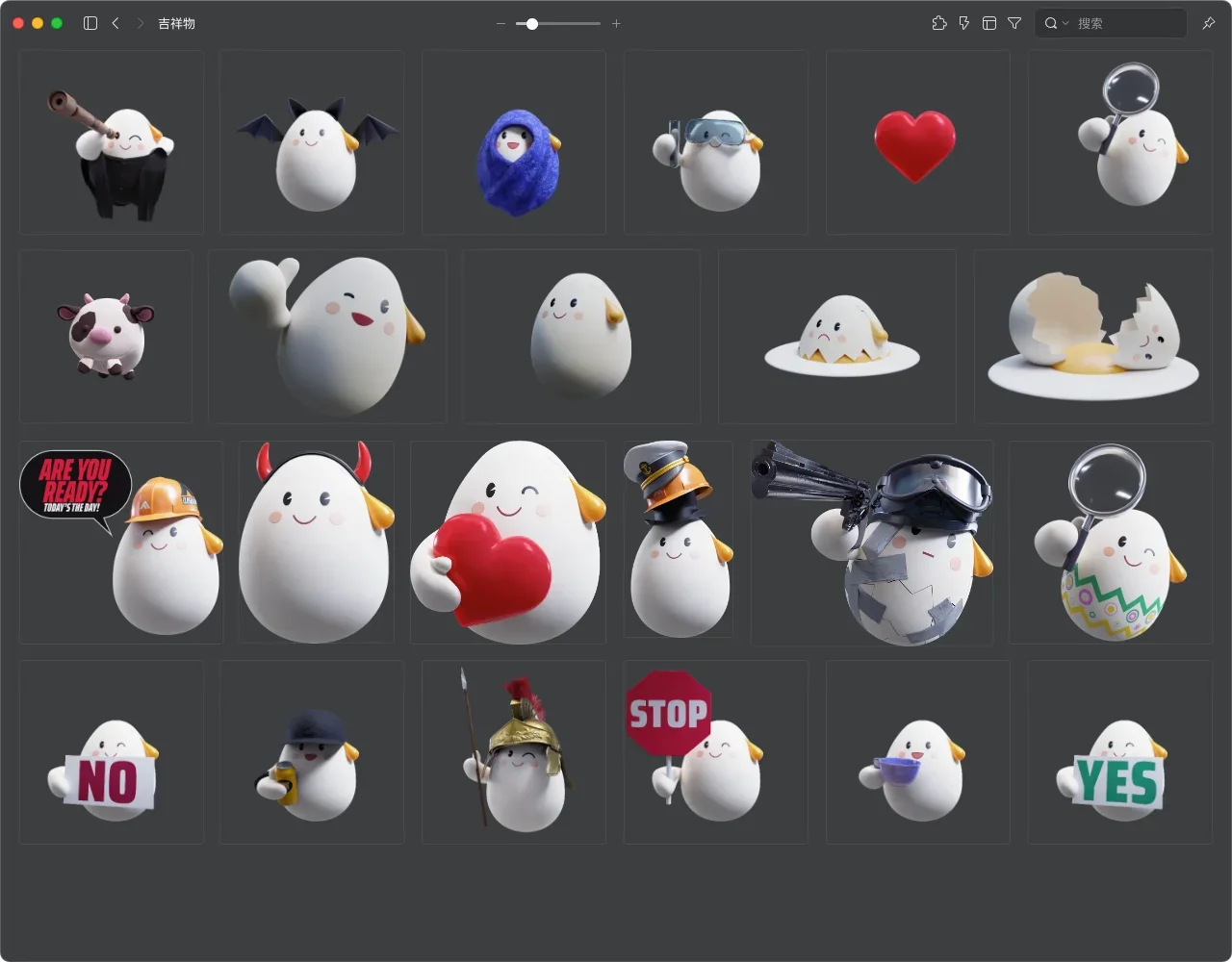Screen dimensions: 1232x962
Task: Click the lightning bolt quick action icon
Action: [964, 23]
